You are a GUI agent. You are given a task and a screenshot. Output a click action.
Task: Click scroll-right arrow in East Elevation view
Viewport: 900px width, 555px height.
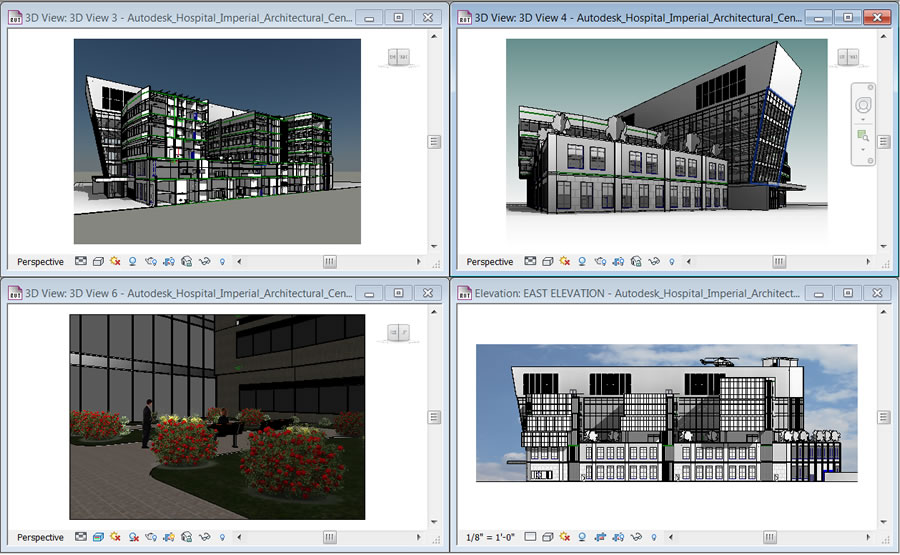(868, 537)
